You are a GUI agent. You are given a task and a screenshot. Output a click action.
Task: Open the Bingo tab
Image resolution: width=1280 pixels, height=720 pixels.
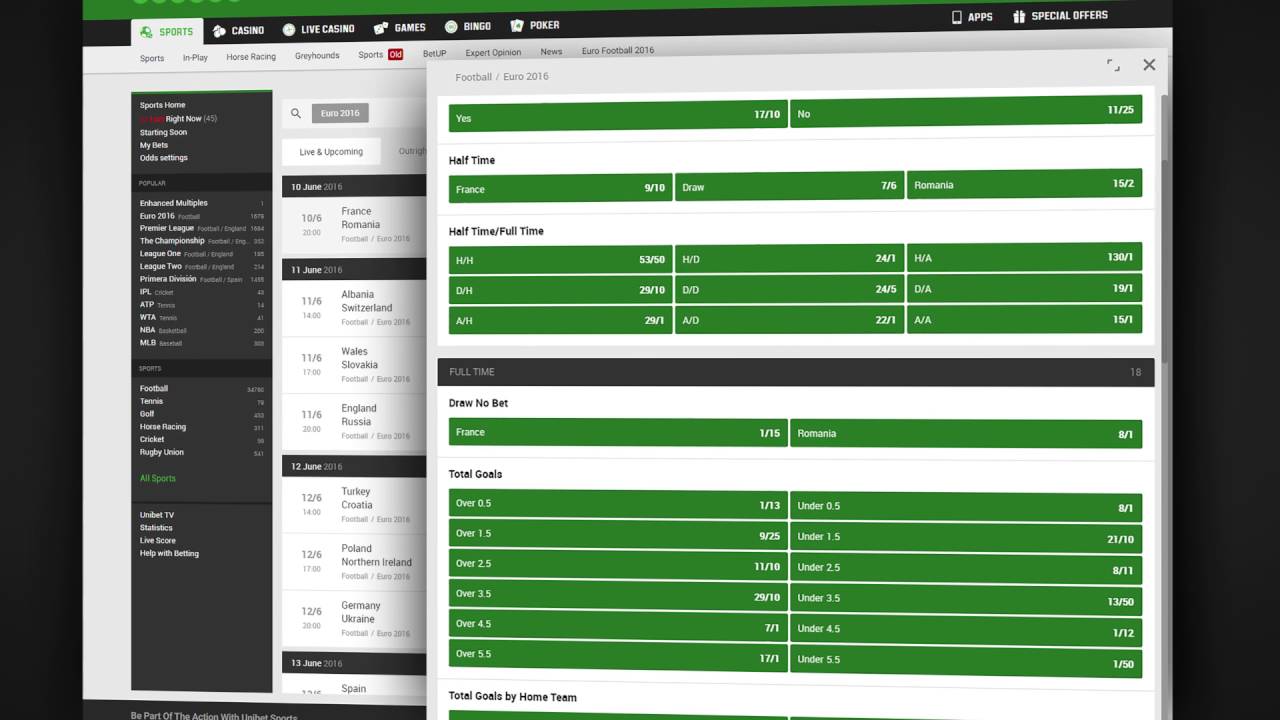(x=467, y=26)
